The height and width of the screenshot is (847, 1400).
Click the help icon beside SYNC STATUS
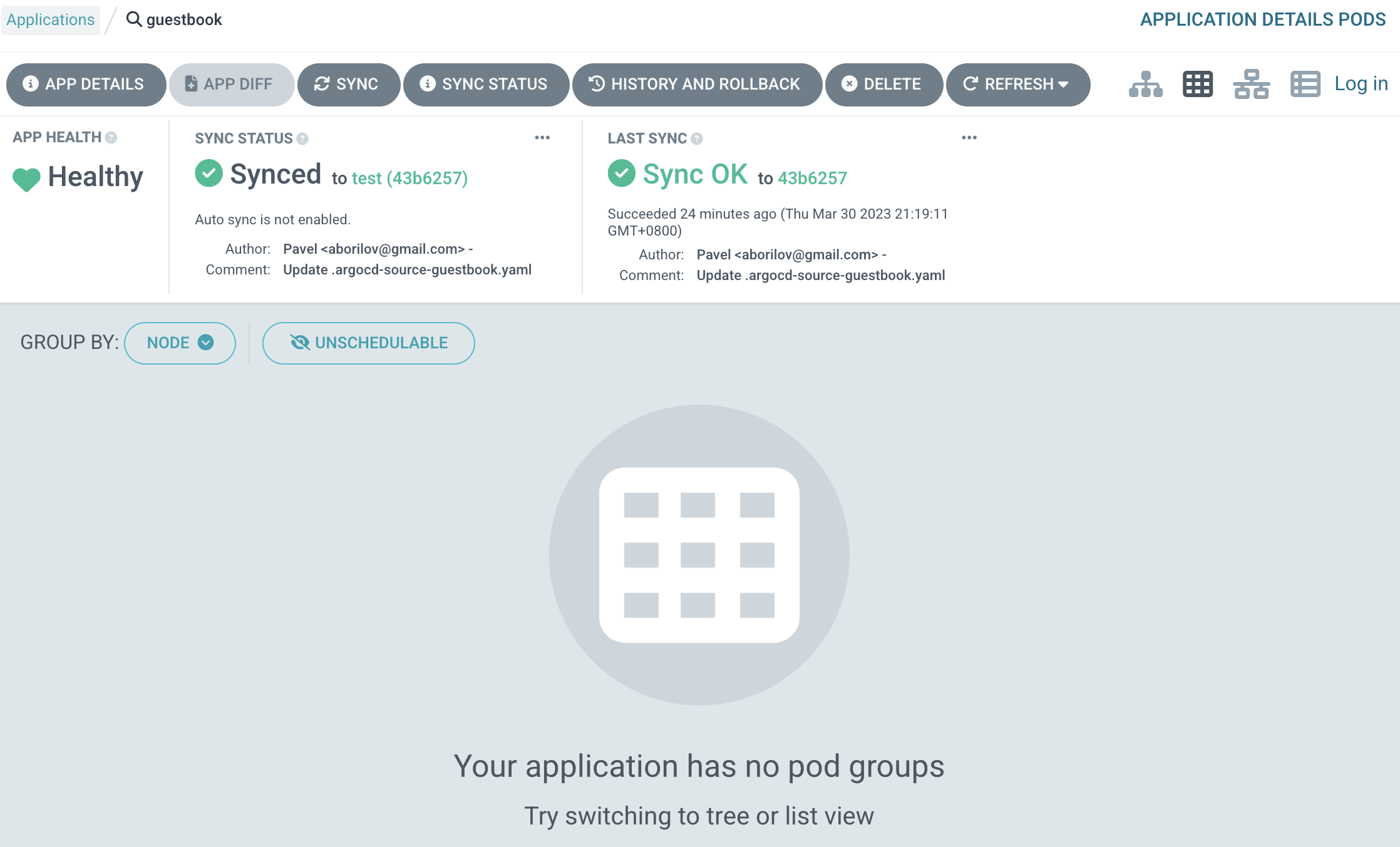click(x=302, y=138)
